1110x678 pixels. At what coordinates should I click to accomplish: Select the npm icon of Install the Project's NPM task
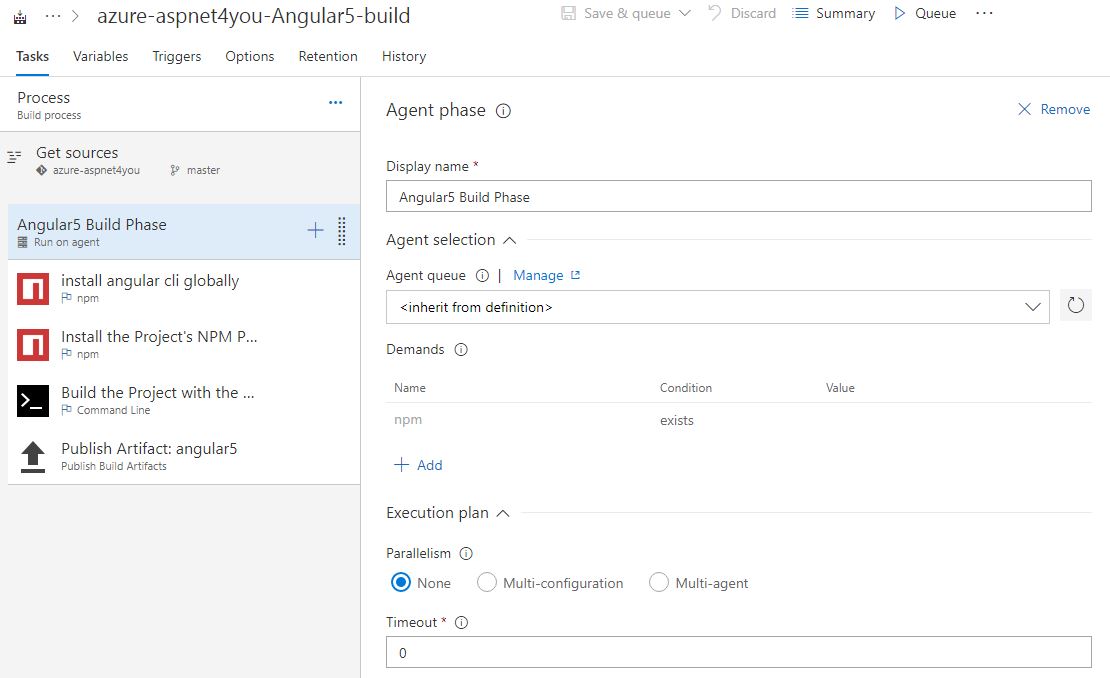click(33, 345)
